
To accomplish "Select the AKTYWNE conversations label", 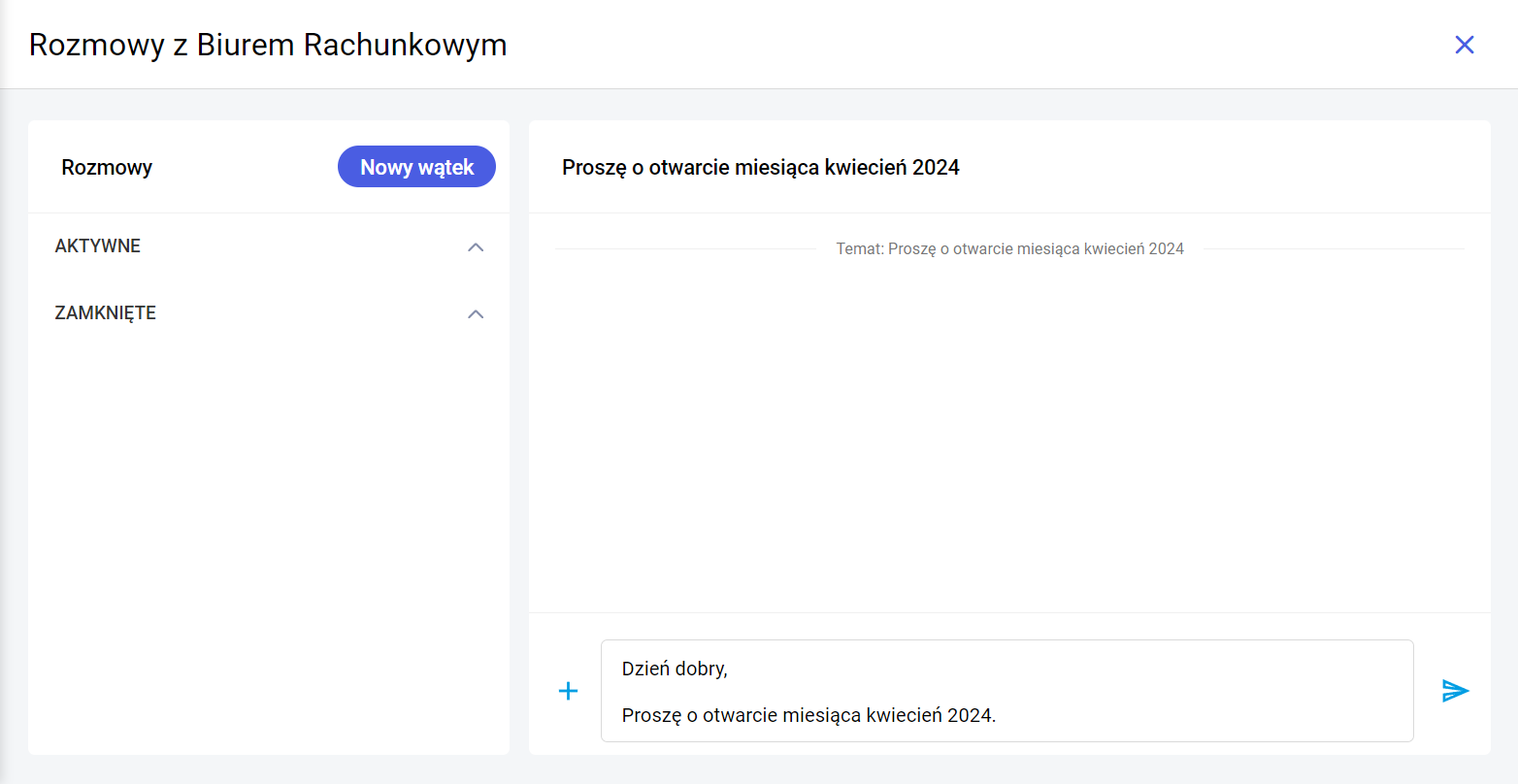I will pos(98,246).
